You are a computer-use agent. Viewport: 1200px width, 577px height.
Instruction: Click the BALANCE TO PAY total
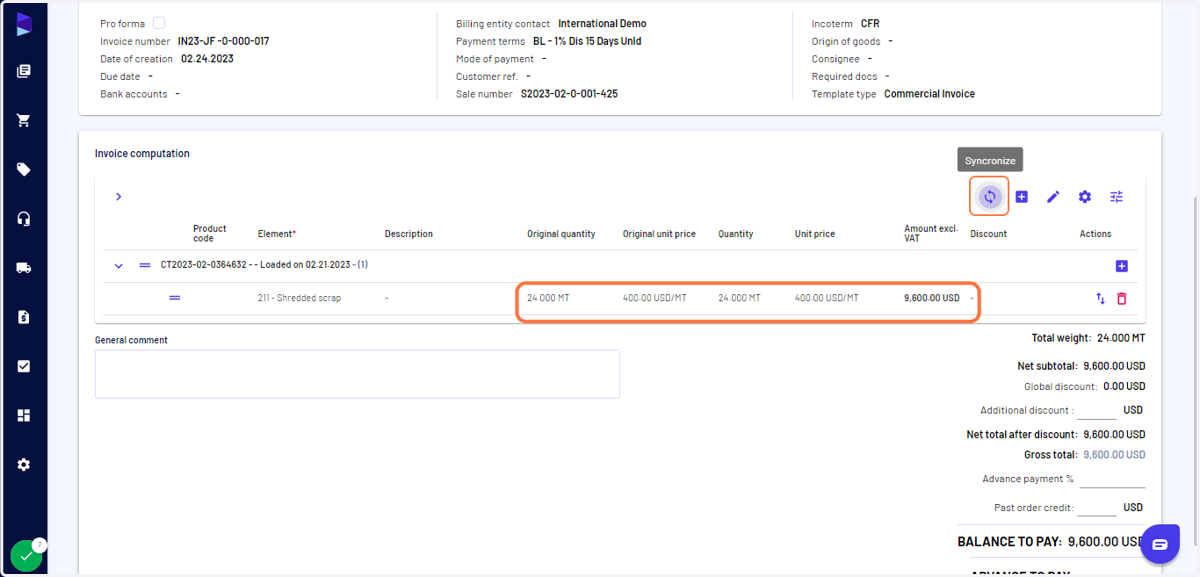[x=1050, y=541]
